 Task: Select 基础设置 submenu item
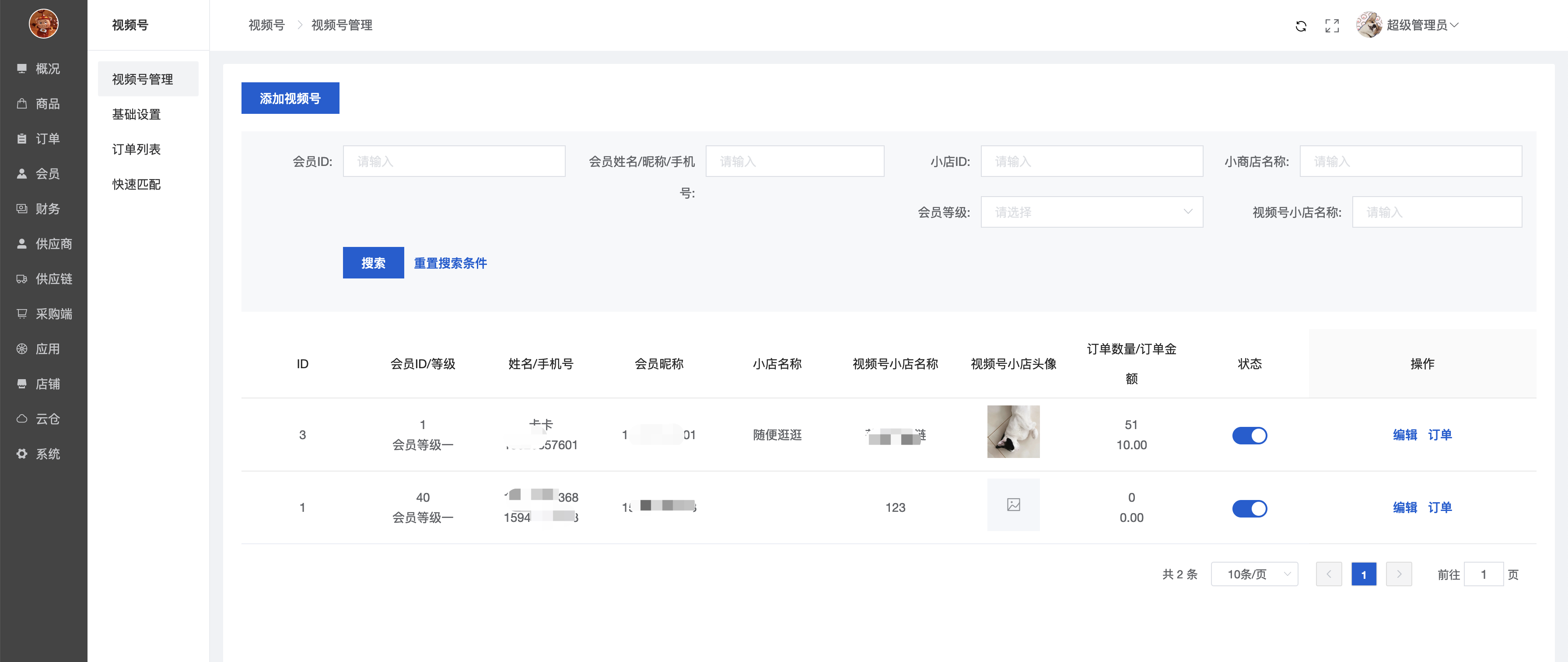coord(136,115)
